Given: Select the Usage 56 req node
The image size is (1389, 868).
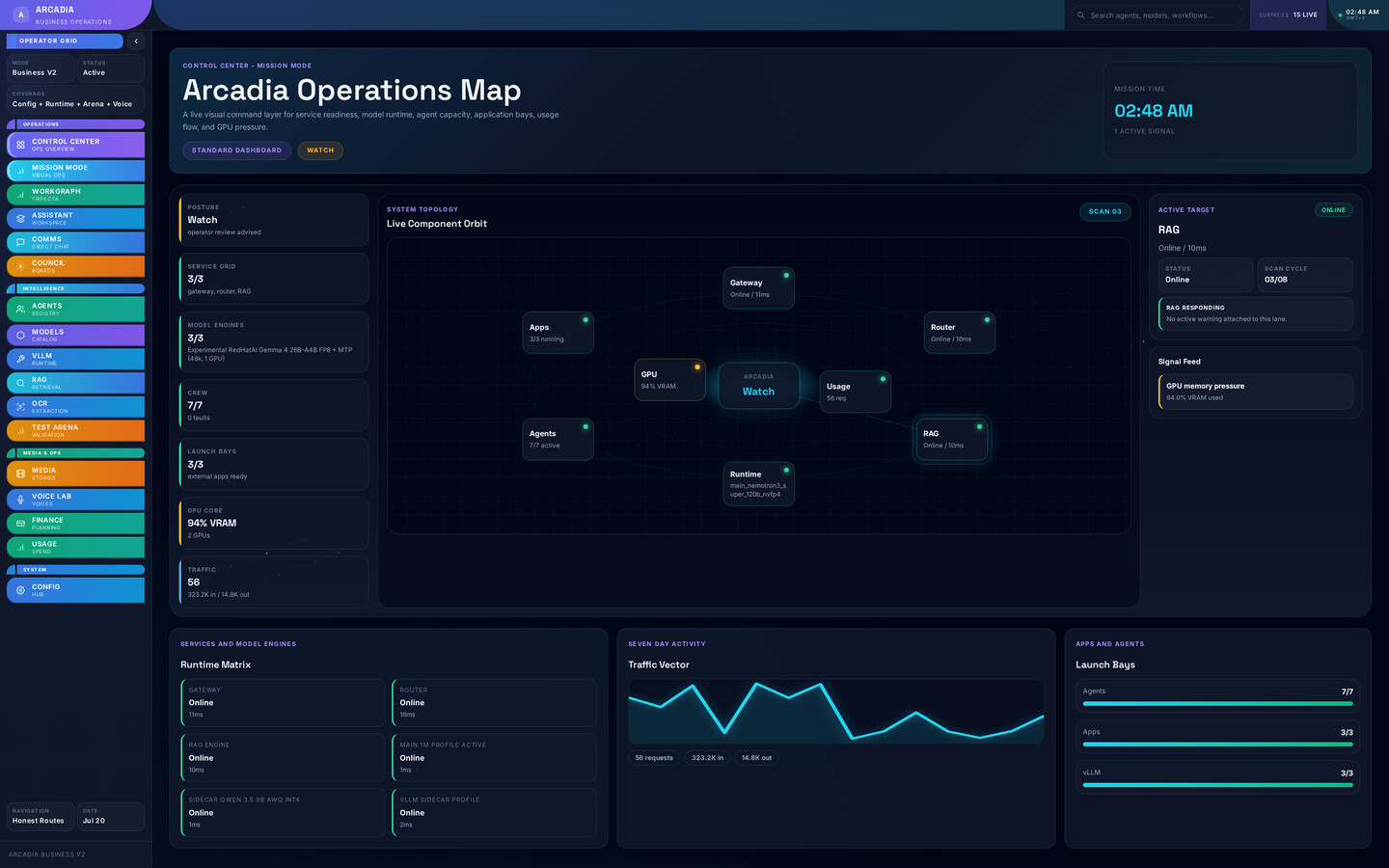Looking at the screenshot, I should click(856, 392).
